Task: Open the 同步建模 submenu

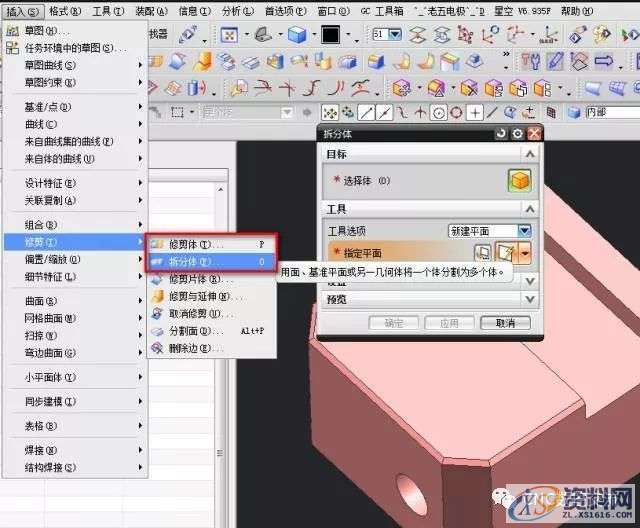Action: 75,401
